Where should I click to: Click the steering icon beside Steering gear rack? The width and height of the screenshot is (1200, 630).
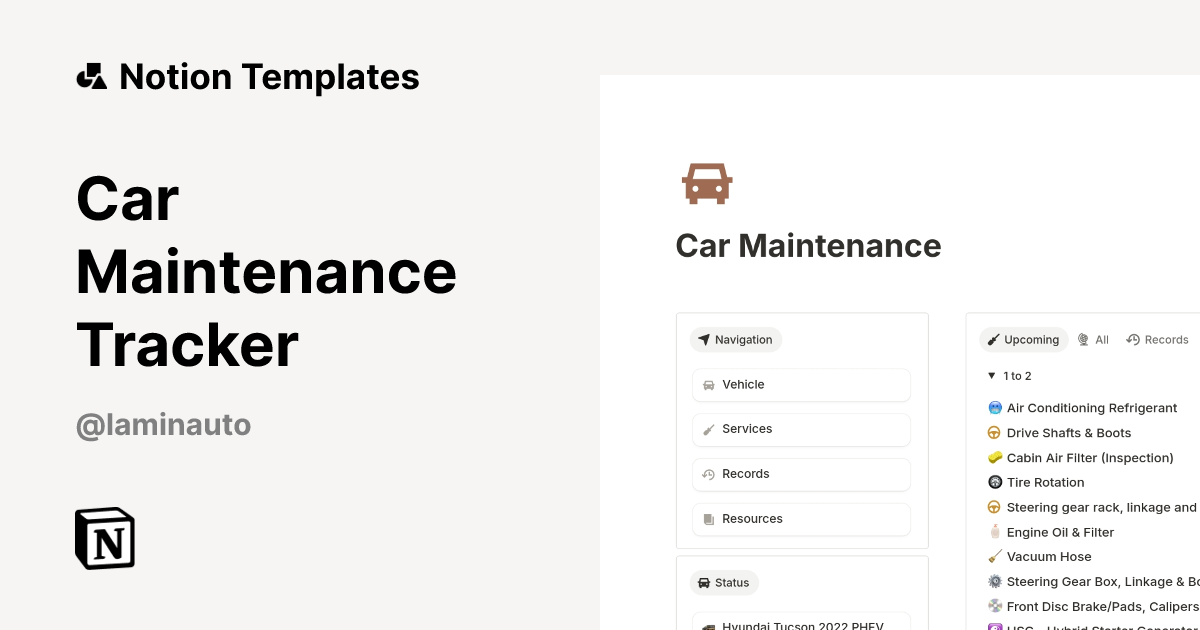[994, 507]
